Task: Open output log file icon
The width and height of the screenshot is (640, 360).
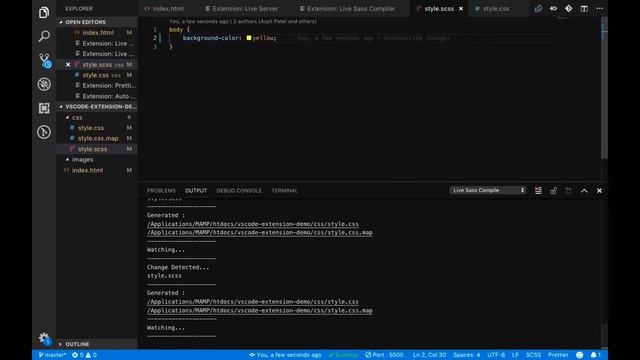Action: tap(569, 191)
